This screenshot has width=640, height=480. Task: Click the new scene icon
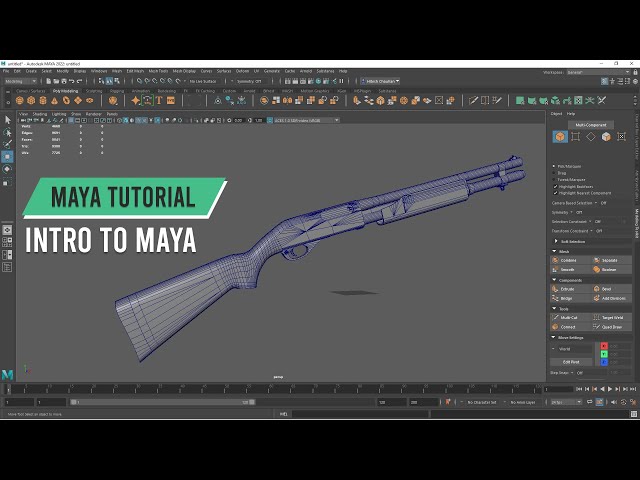pos(49,81)
